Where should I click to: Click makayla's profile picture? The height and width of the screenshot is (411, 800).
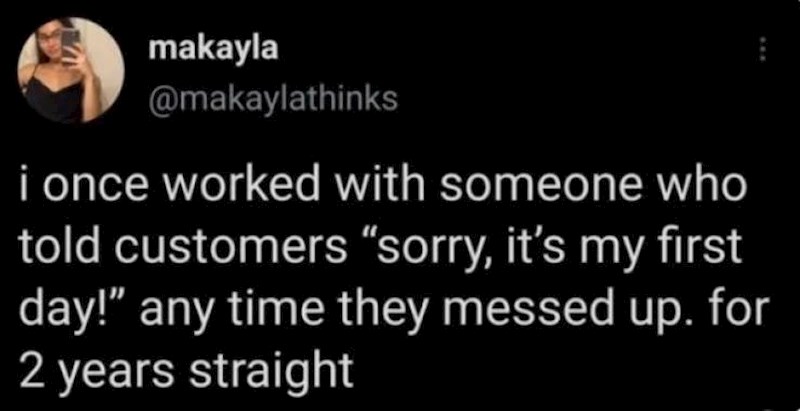point(70,70)
